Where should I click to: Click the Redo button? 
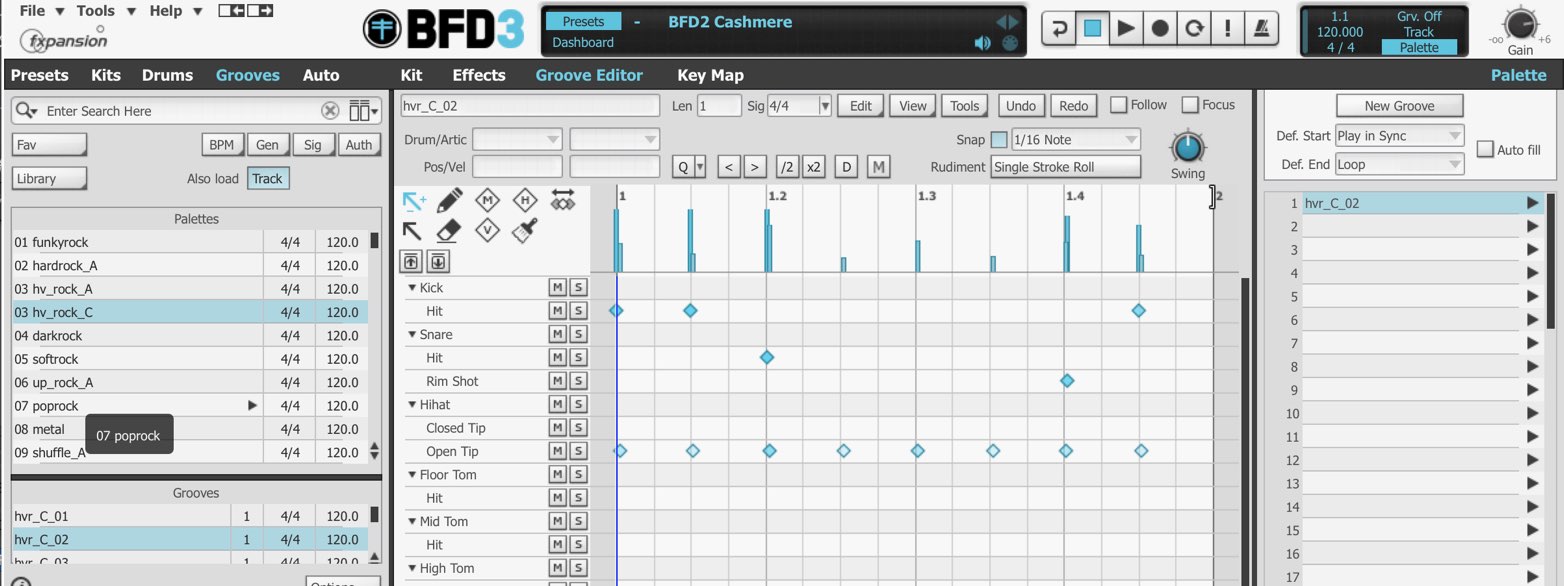coord(1073,105)
